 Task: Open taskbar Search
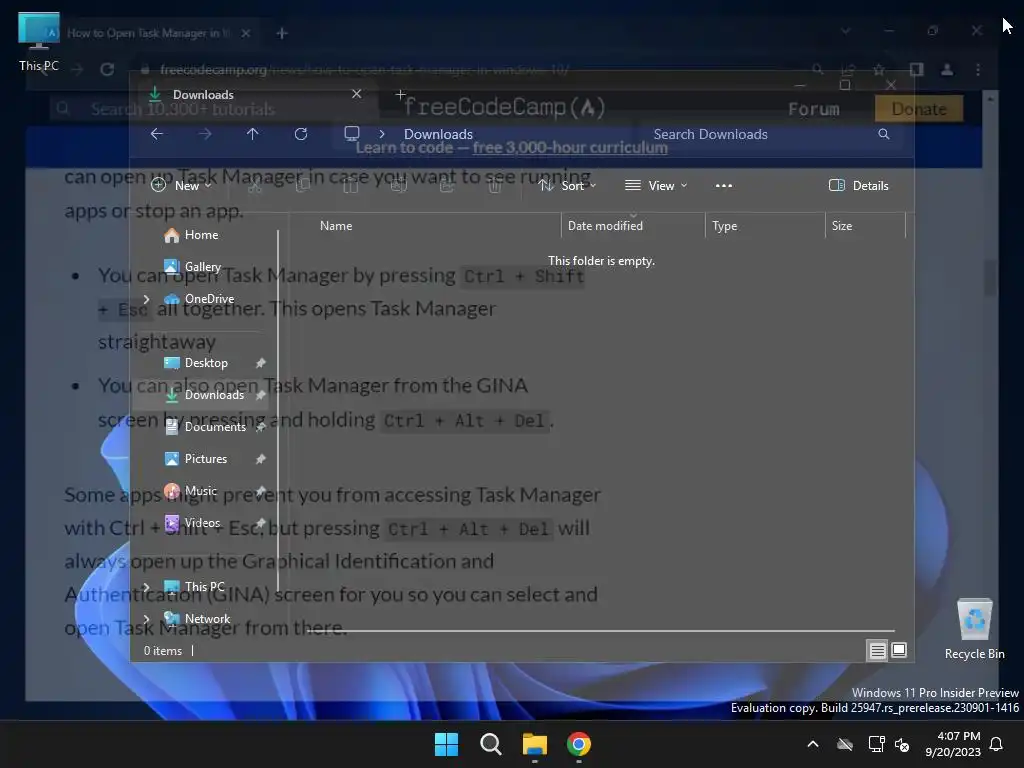(490, 744)
